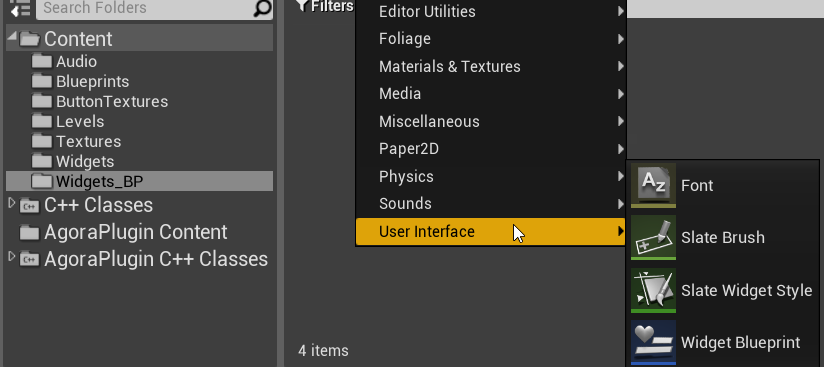
Task: Toggle the sources panel list icon
Action: tap(20, 8)
